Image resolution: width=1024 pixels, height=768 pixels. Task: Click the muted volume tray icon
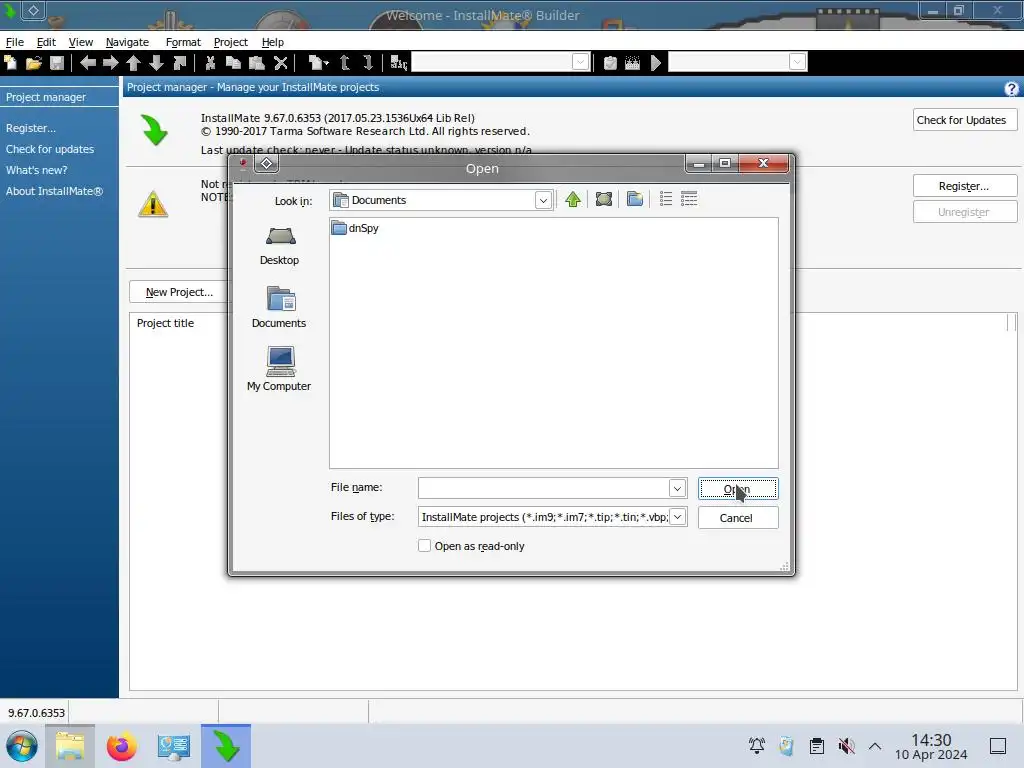tap(846, 746)
